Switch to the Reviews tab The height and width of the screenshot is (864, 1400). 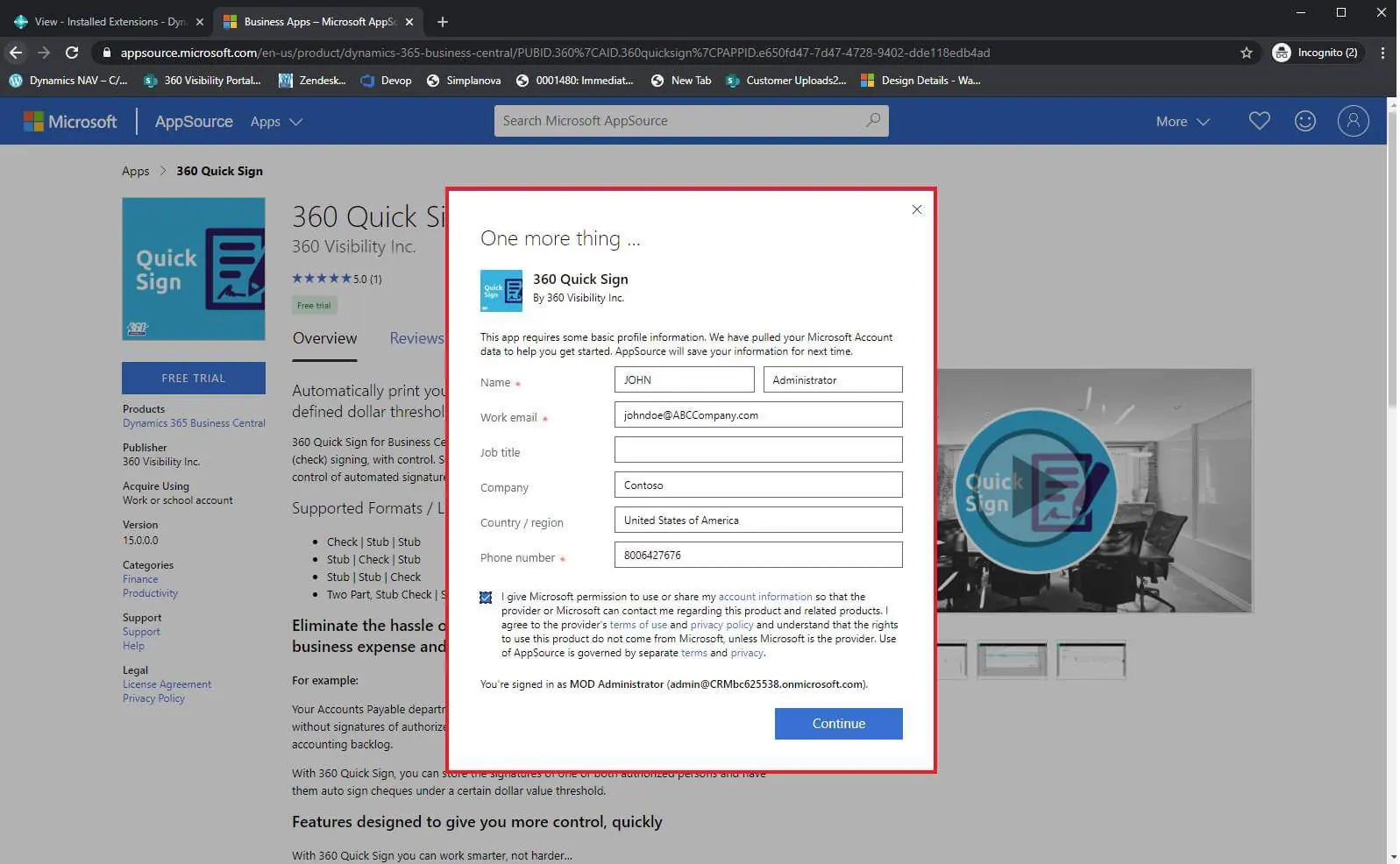pyautogui.click(x=416, y=338)
